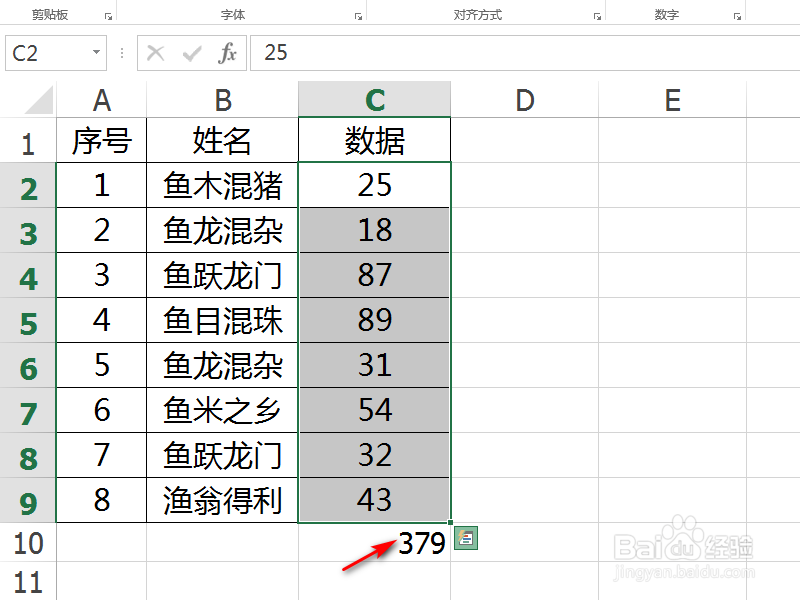This screenshot has height=600, width=800.
Task: Select row 2 header
Action: 28,185
